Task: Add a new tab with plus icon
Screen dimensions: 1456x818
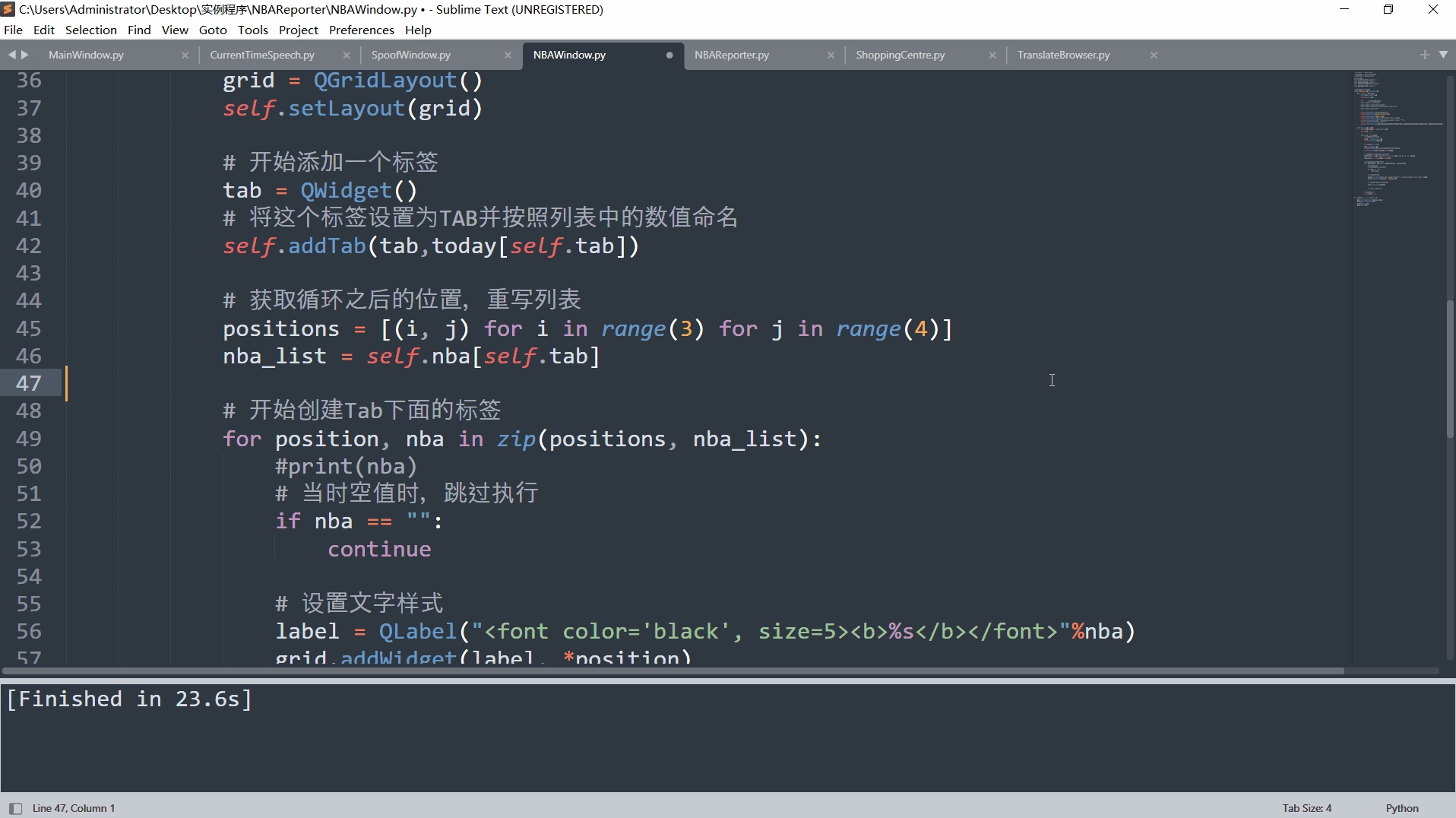Action: pos(1425,55)
